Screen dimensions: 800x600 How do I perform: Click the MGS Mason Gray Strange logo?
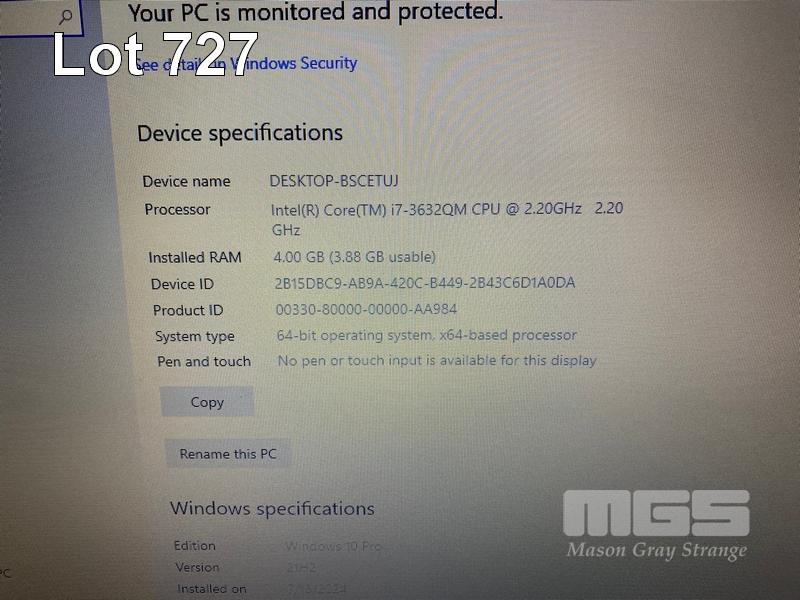657,526
